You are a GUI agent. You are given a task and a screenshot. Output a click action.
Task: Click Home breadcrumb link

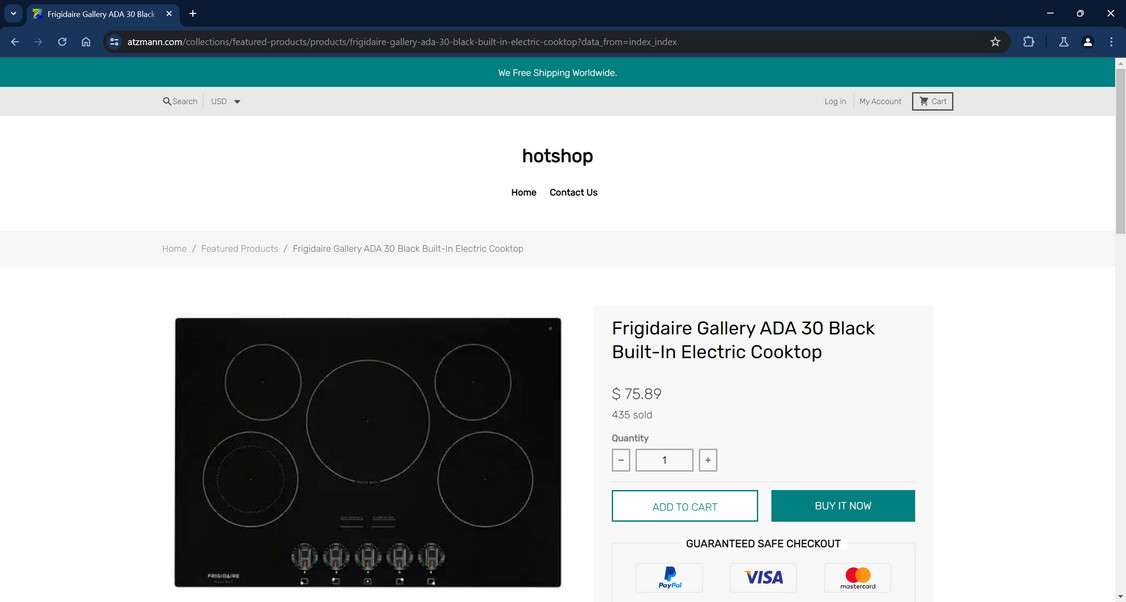coord(174,249)
